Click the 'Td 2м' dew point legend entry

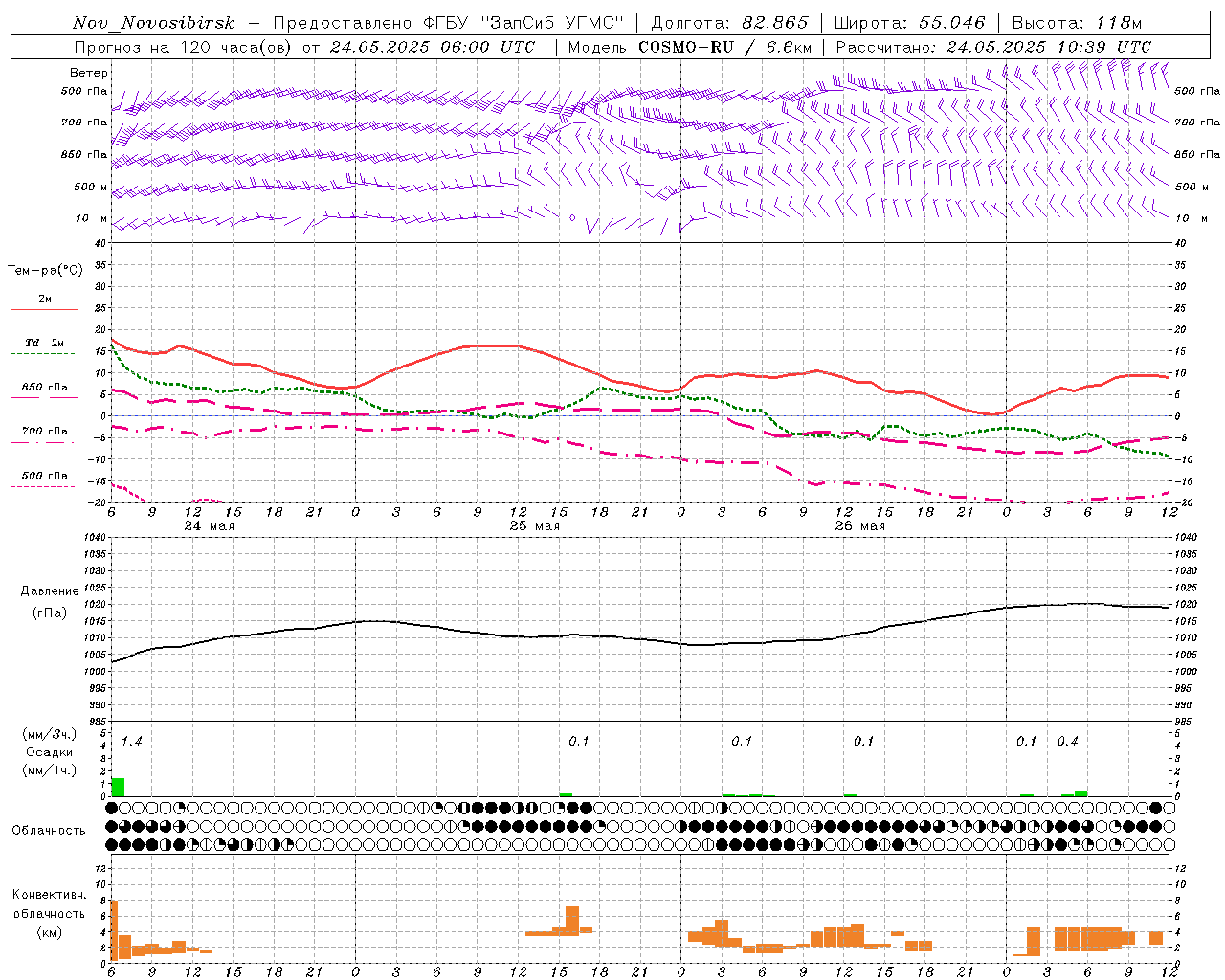[x=45, y=343]
